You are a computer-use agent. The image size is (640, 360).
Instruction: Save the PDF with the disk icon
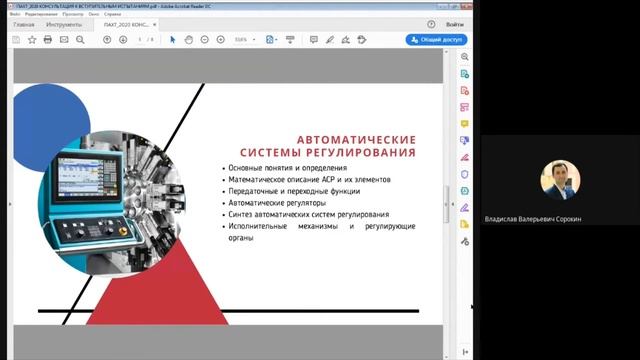(16, 40)
